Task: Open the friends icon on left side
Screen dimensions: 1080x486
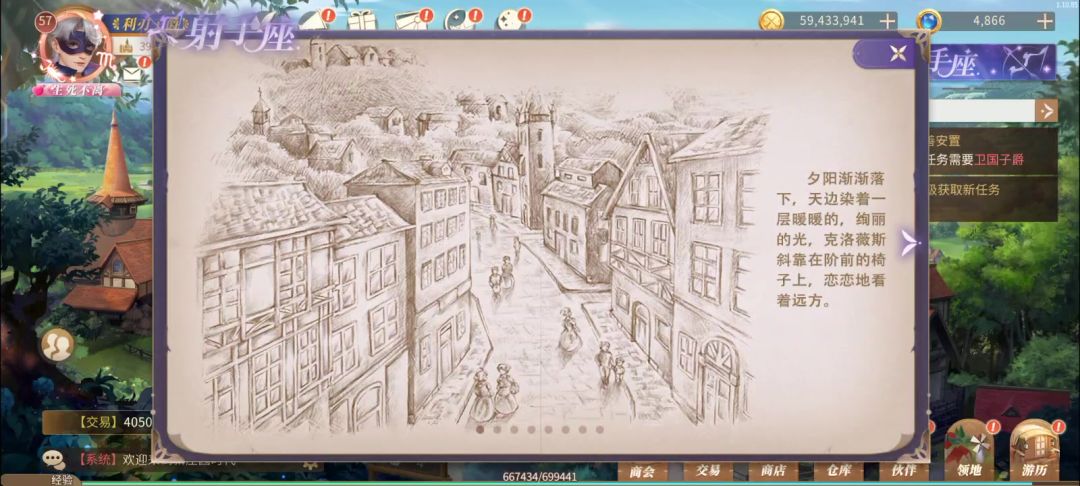Action: [57, 346]
